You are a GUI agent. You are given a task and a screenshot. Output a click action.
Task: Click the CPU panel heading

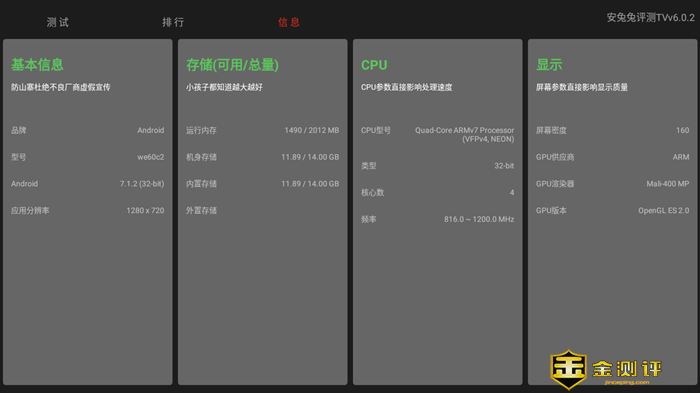[374, 65]
